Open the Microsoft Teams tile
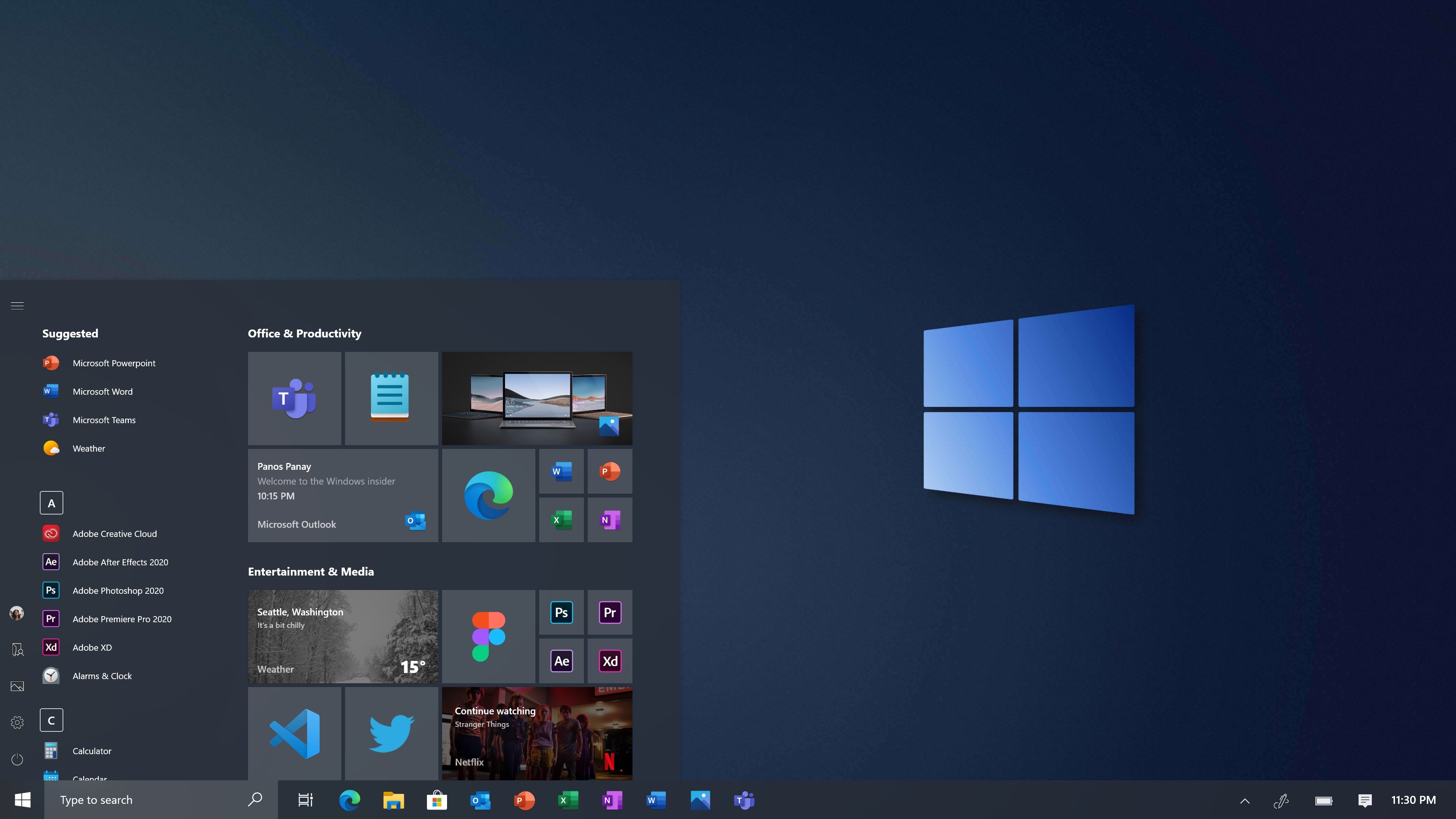1456x819 pixels. [294, 398]
